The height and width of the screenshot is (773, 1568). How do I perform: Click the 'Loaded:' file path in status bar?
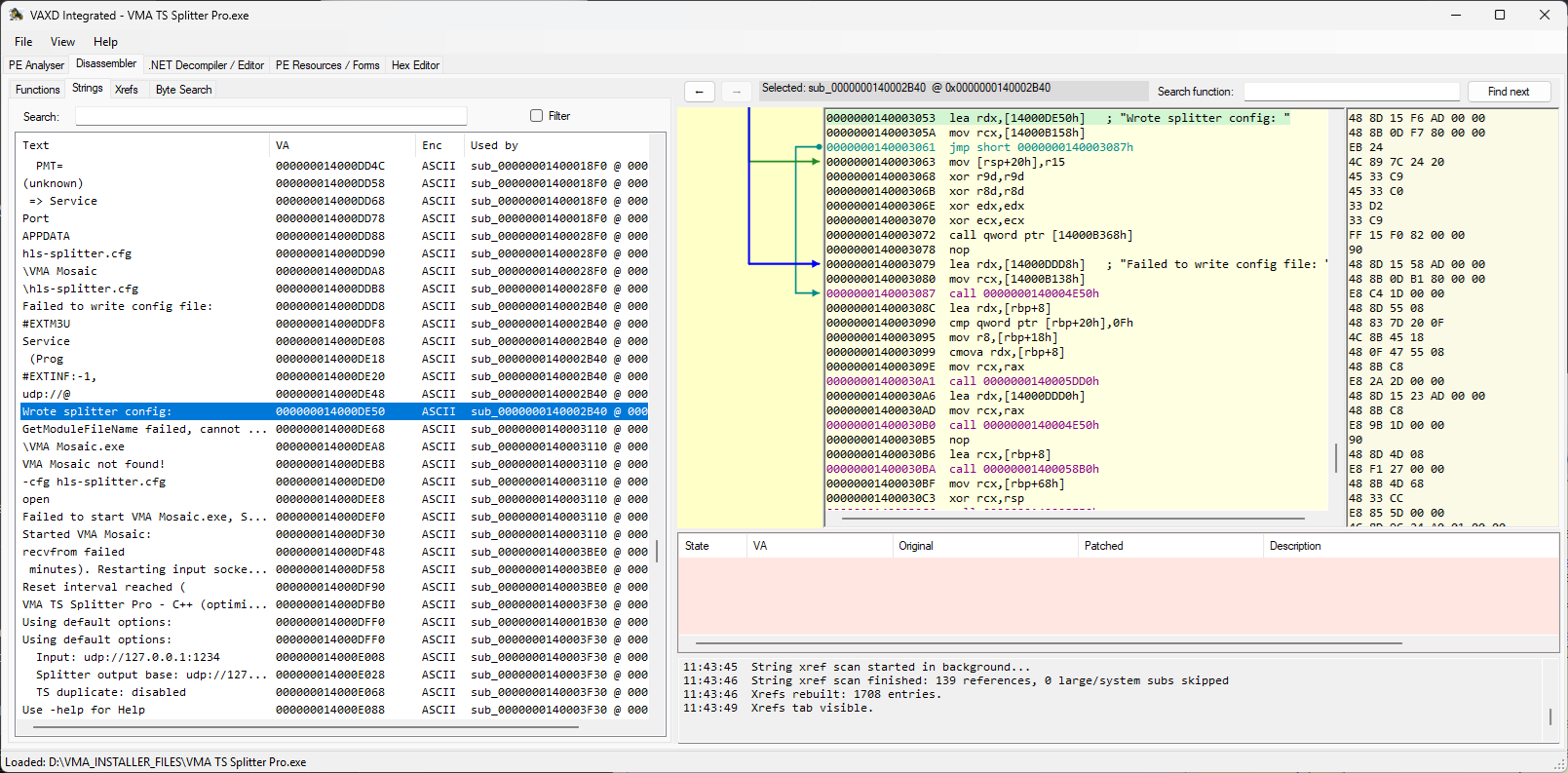(x=156, y=762)
